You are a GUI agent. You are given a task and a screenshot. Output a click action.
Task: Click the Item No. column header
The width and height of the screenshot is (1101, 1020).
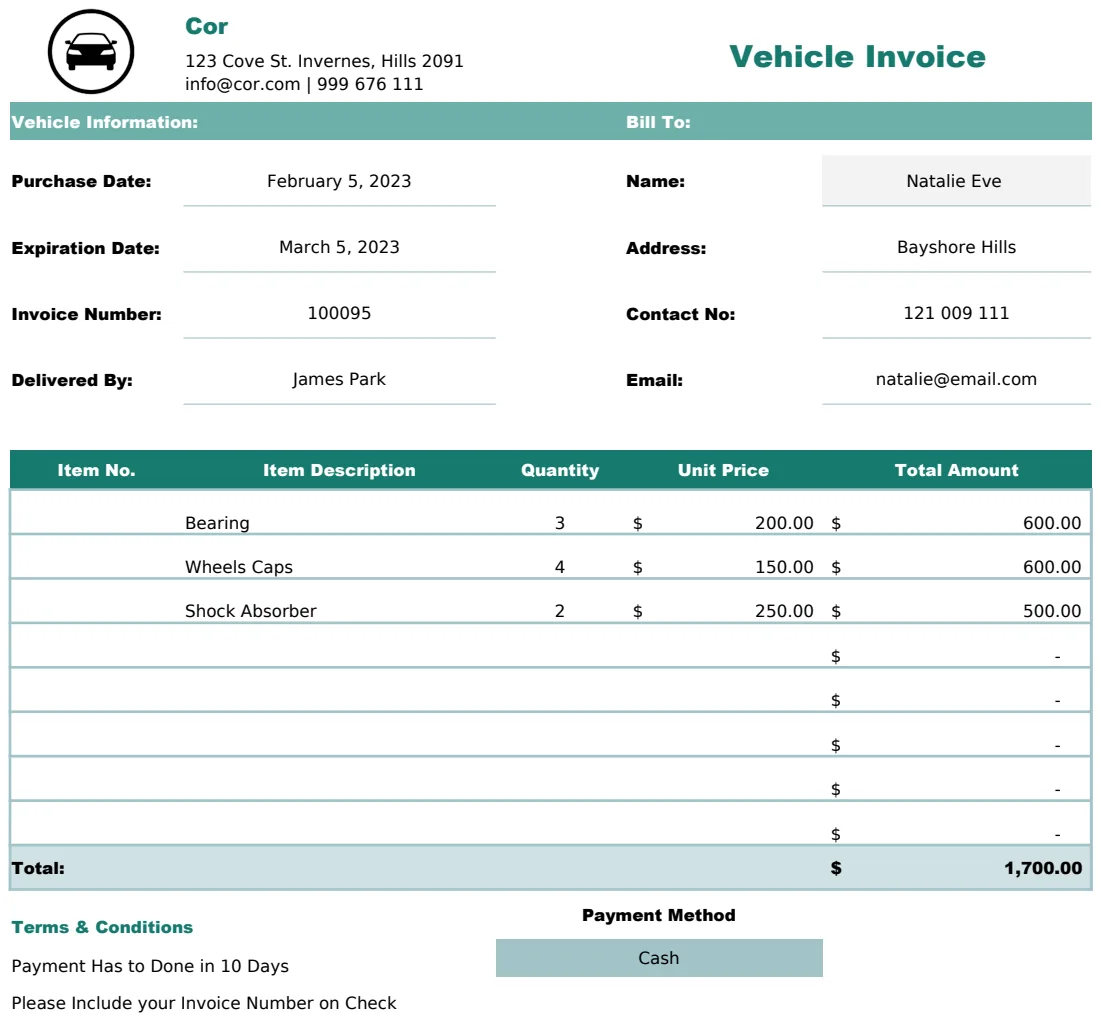96,470
